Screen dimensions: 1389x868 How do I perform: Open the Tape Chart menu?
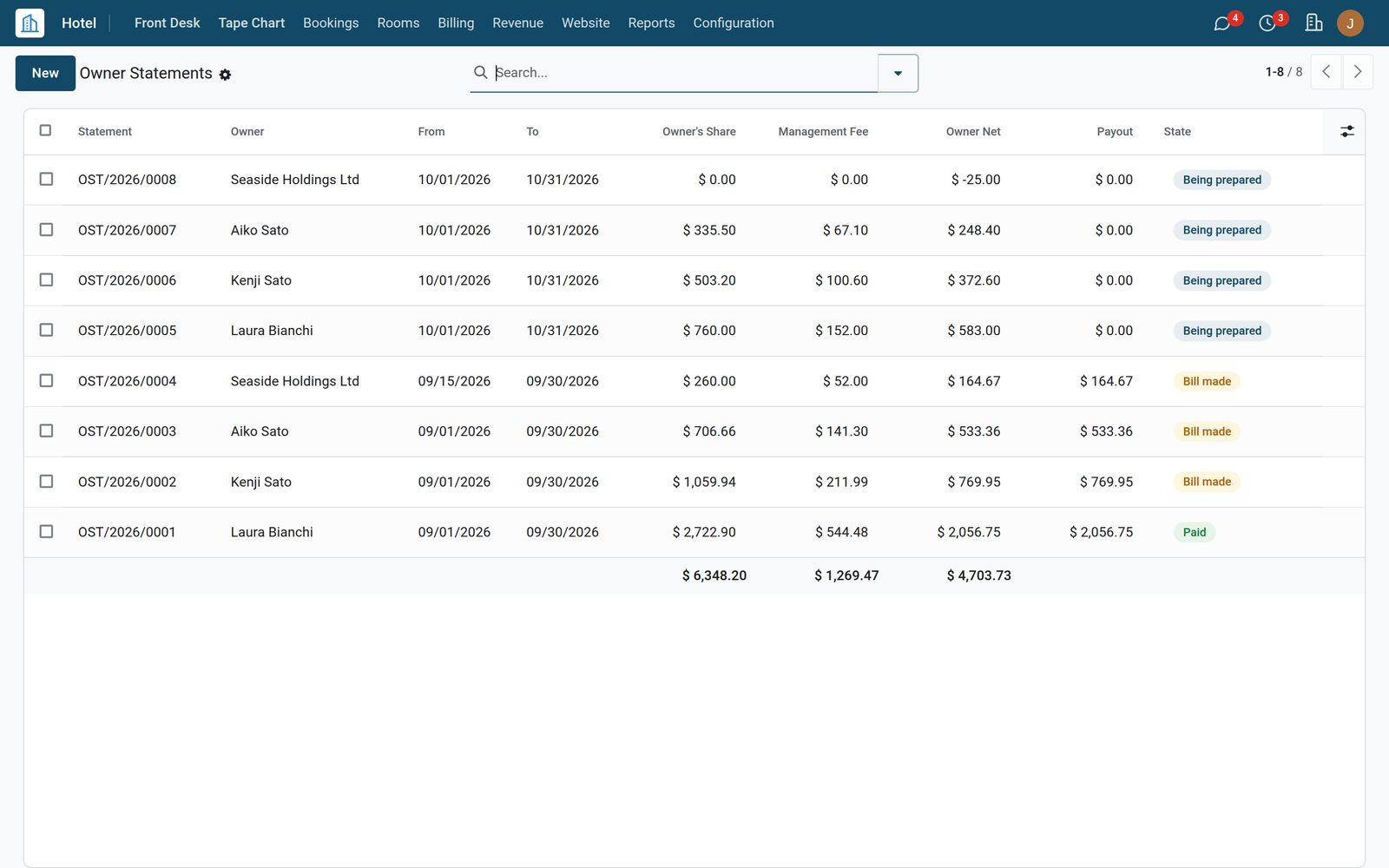click(252, 23)
